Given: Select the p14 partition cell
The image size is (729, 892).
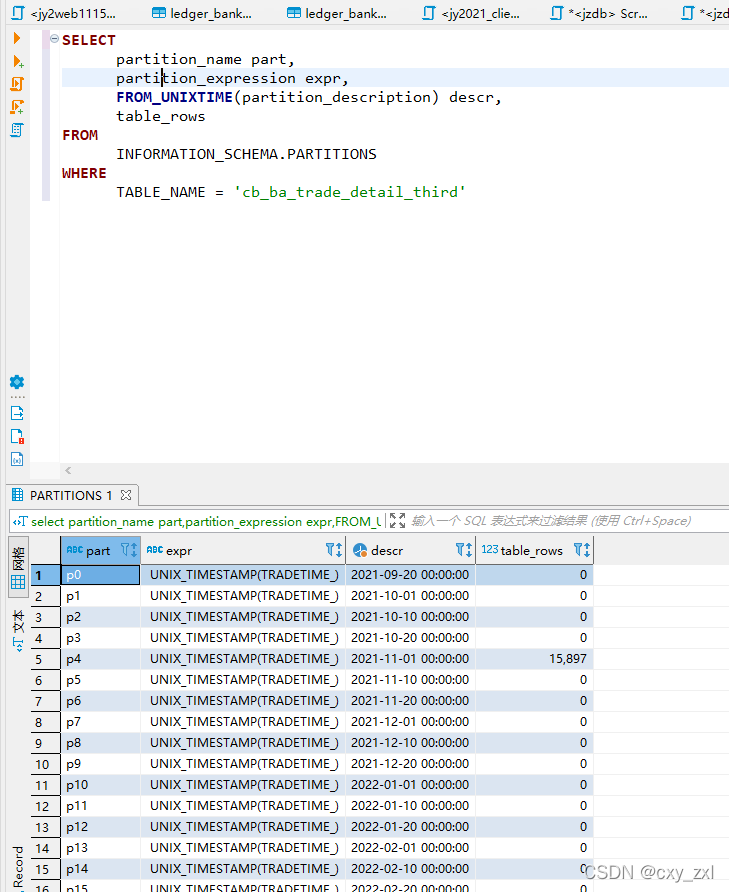Looking at the screenshot, I should [x=100, y=869].
